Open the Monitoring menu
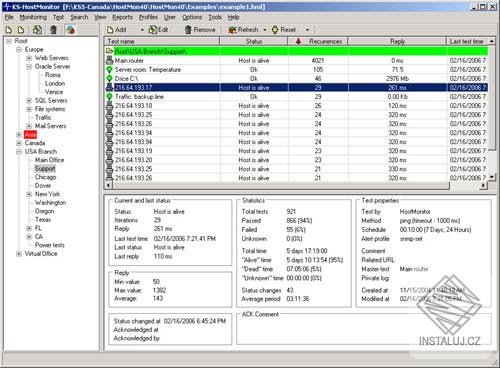Image resolution: width=500 pixels, height=368 pixels. pyautogui.click(x=33, y=17)
